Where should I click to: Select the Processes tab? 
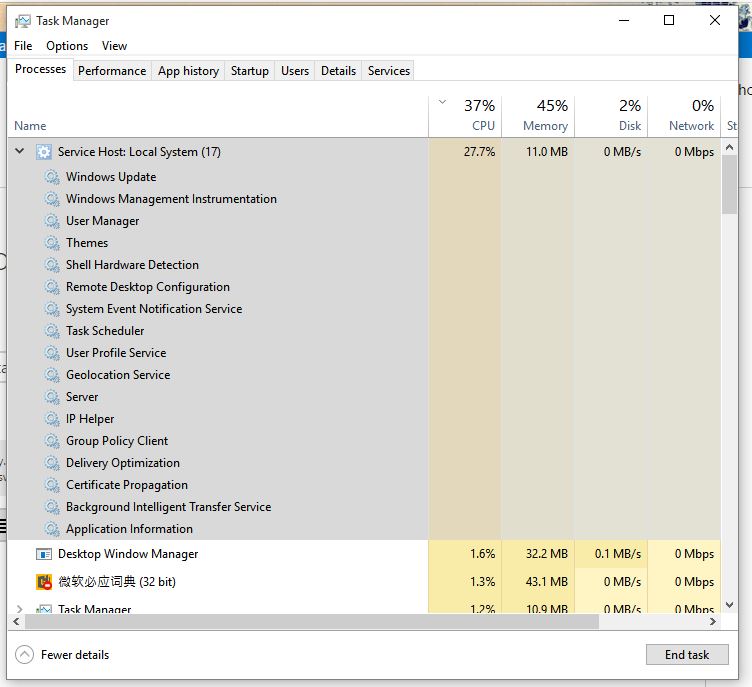click(40, 70)
